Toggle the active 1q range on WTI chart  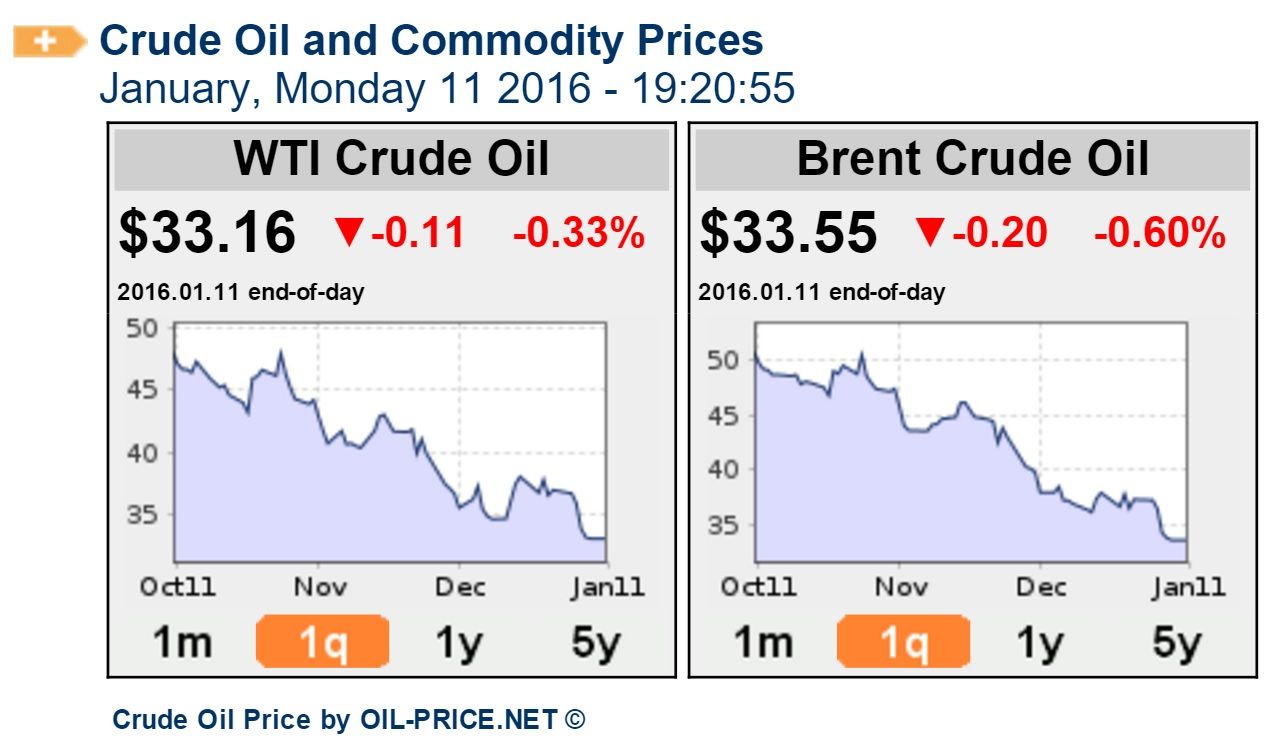(324, 641)
